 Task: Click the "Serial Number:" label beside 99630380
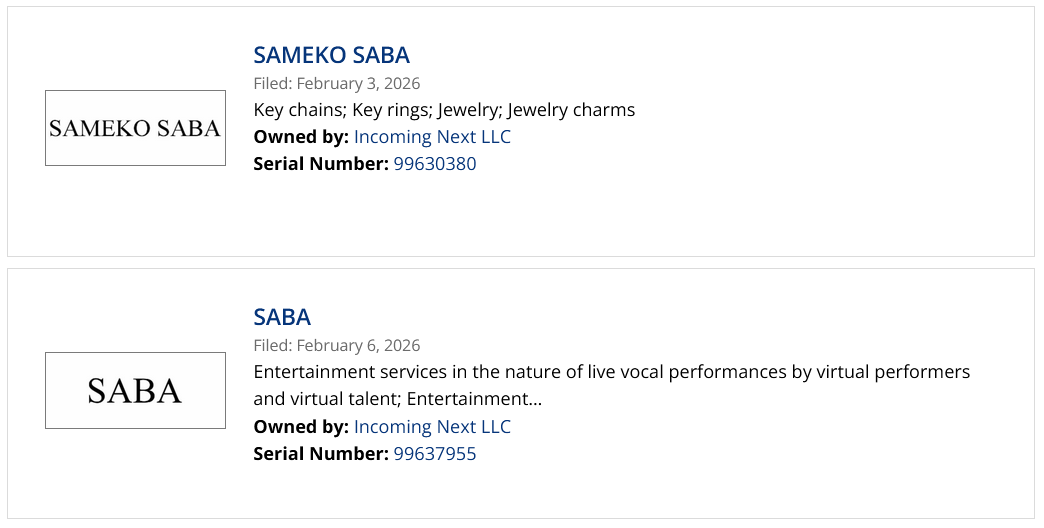[x=320, y=164]
